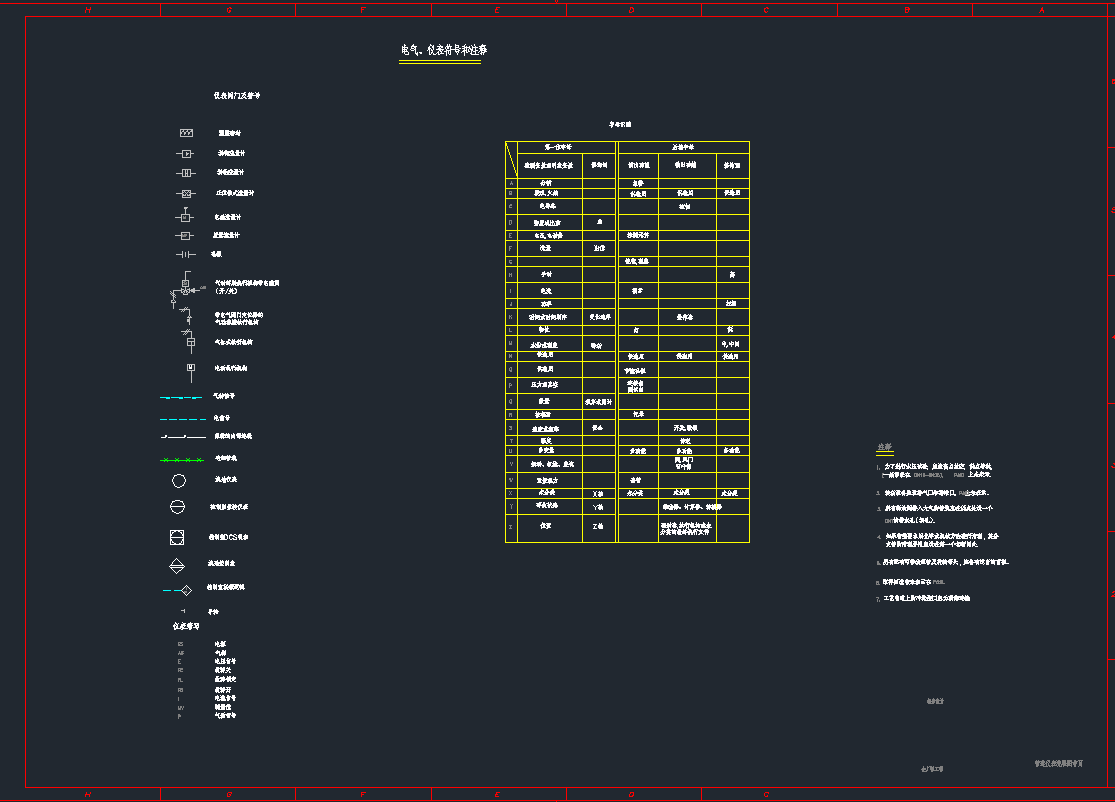
Task: Click the X轴 cell in the letter table
Action: (598, 494)
